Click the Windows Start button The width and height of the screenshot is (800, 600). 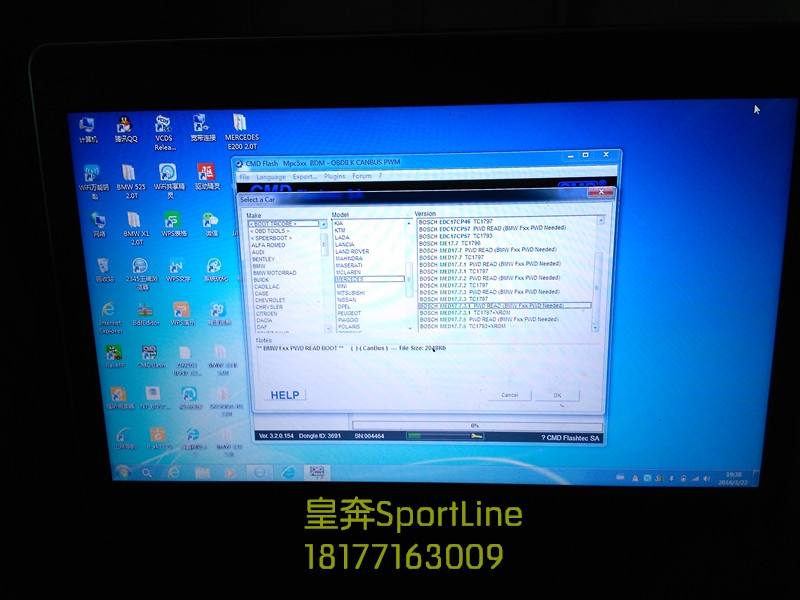tap(122, 472)
